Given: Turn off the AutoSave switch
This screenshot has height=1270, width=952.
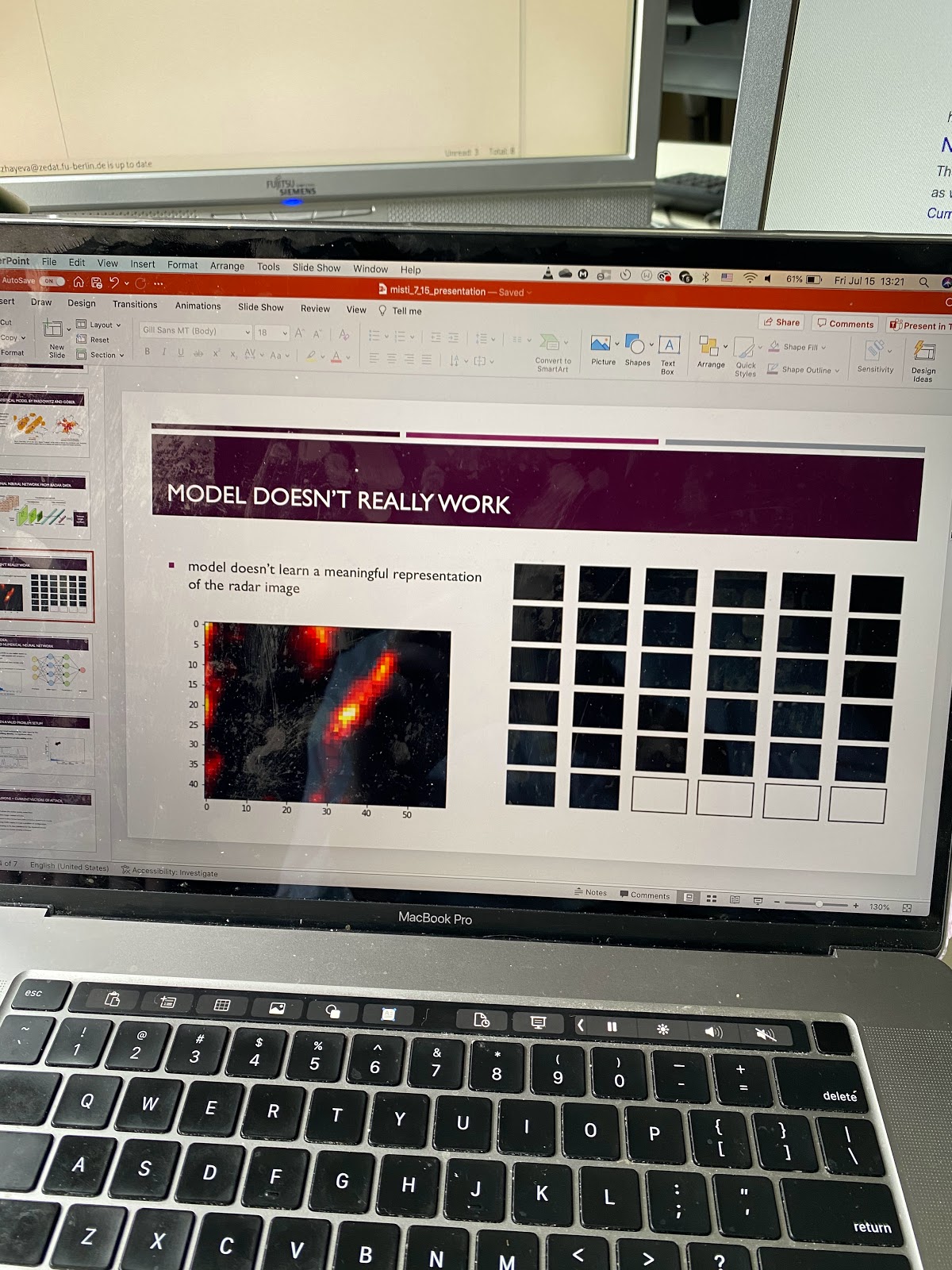Looking at the screenshot, I should [x=52, y=281].
